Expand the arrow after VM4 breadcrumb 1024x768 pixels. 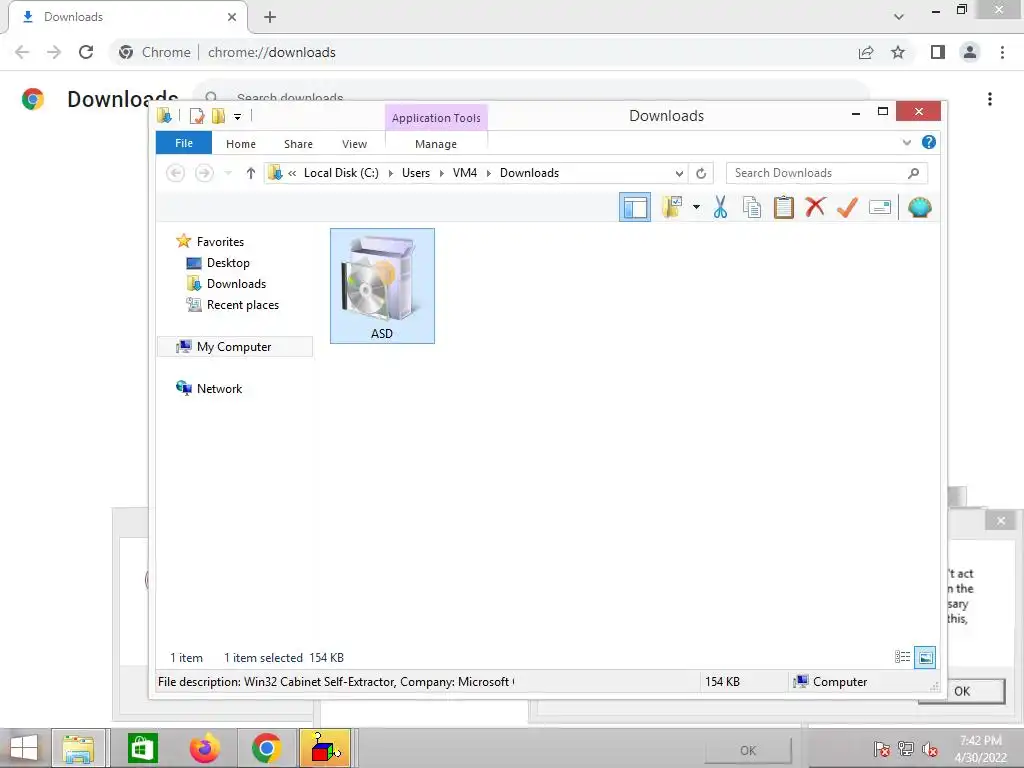(488, 173)
